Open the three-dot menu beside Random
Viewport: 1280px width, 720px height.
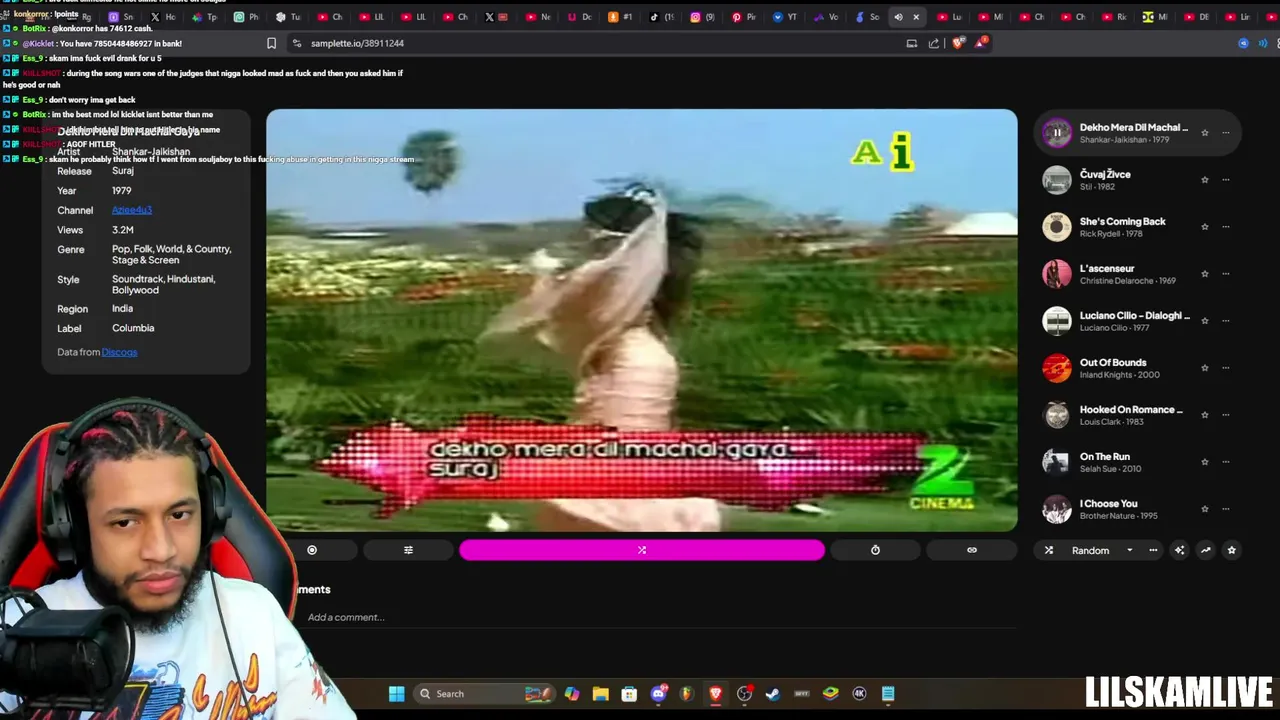tap(1153, 550)
